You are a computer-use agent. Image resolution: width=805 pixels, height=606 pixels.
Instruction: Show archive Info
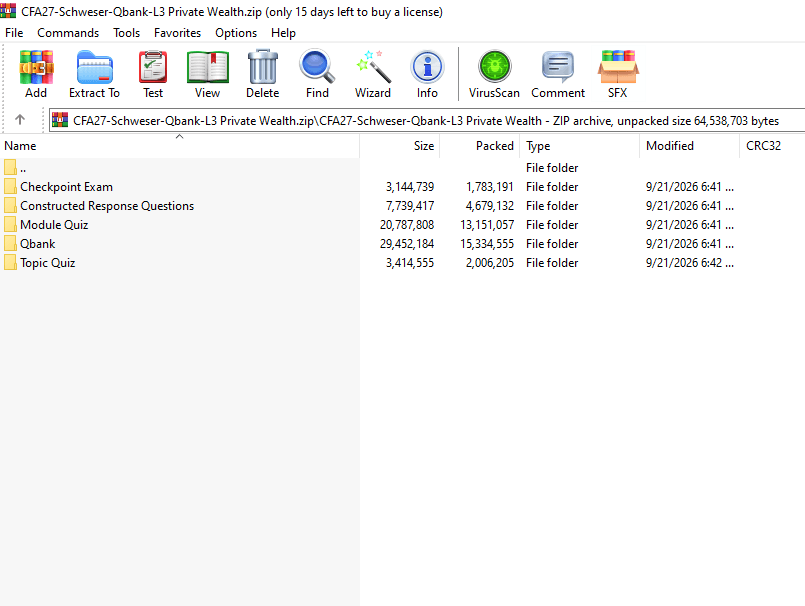point(427,73)
